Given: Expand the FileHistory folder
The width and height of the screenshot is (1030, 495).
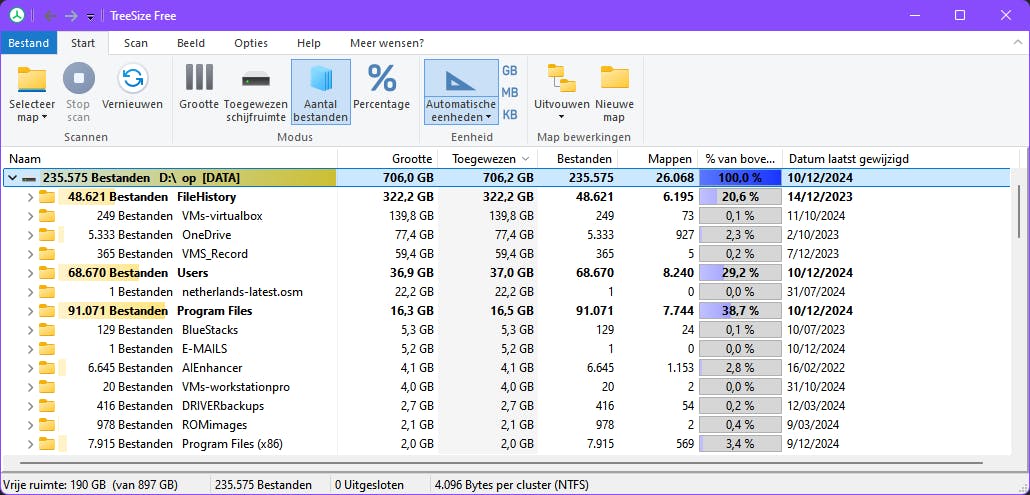Looking at the screenshot, I should click(x=29, y=196).
